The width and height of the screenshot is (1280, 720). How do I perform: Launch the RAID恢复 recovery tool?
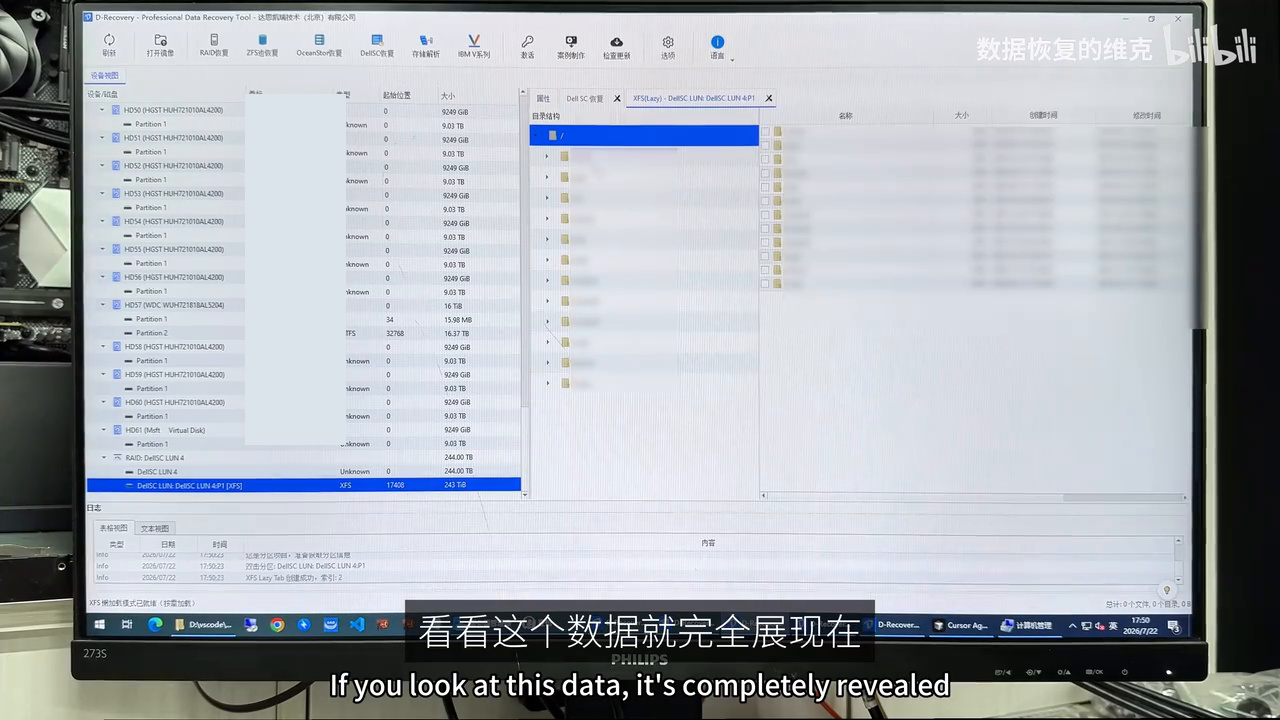tap(214, 45)
